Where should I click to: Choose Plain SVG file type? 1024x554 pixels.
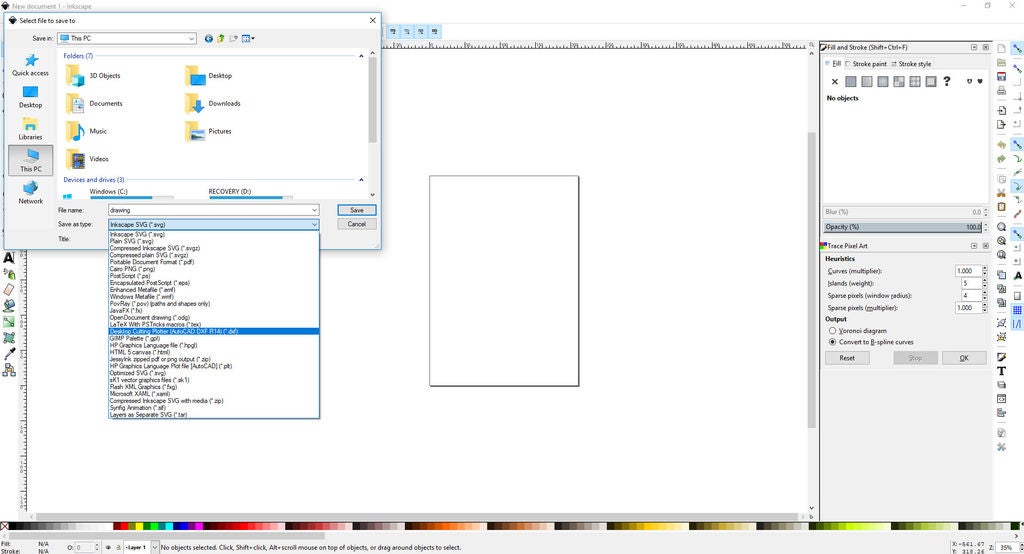[x=214, y=241]
